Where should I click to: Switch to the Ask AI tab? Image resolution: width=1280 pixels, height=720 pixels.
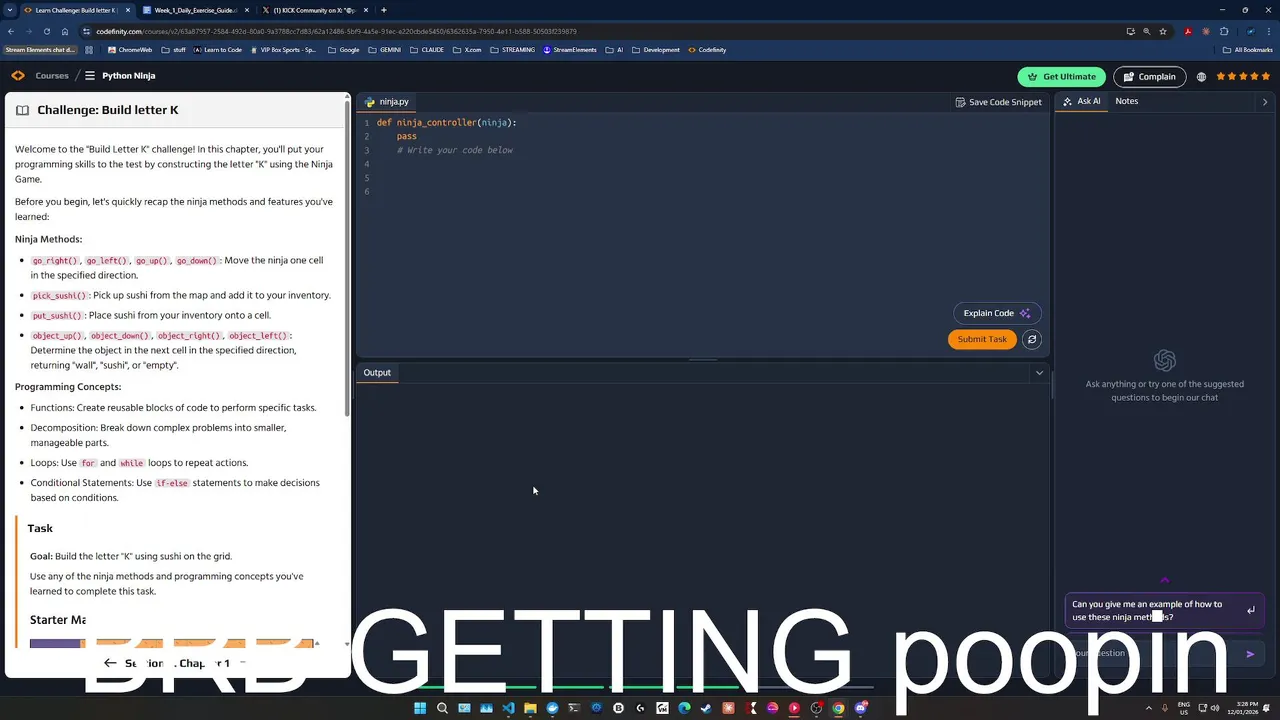point(1081,101)
